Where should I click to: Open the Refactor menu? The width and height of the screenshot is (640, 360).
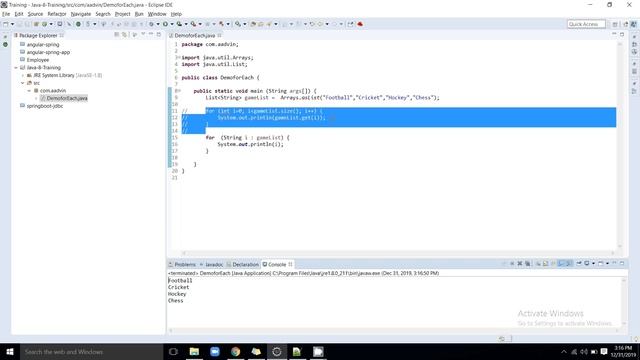point(57,14)
